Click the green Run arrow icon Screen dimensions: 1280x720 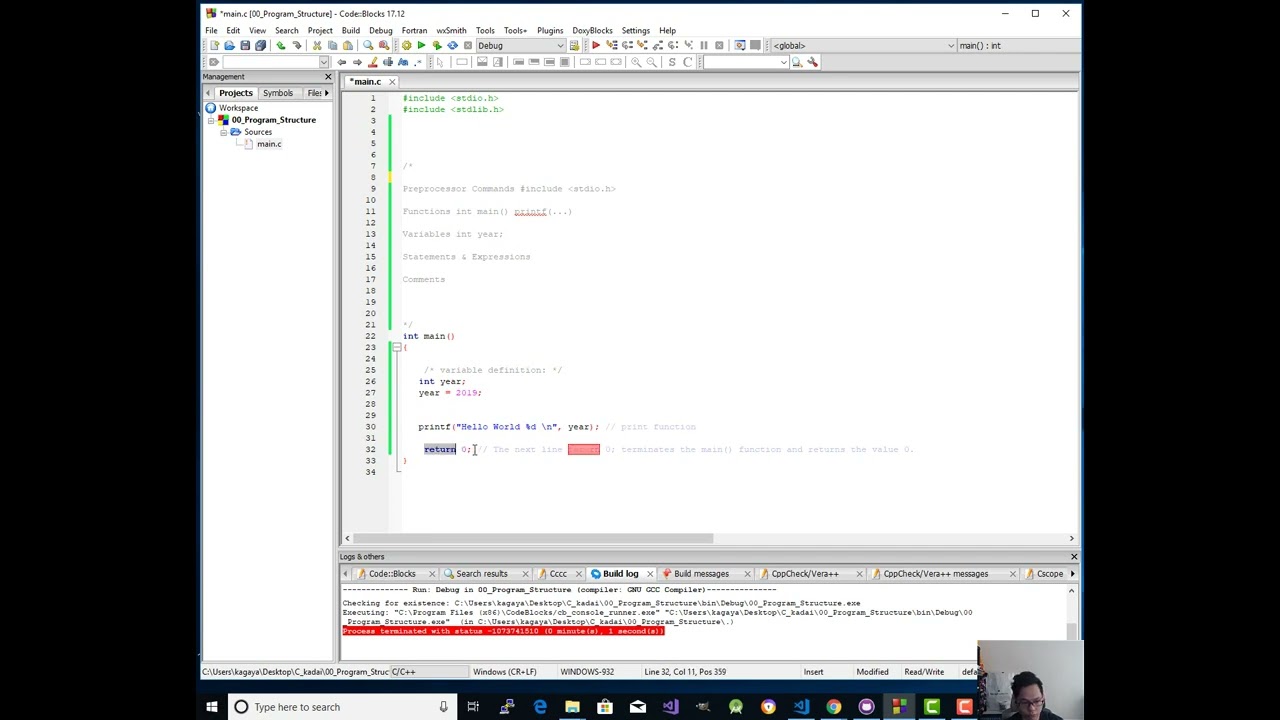point(421,45)
